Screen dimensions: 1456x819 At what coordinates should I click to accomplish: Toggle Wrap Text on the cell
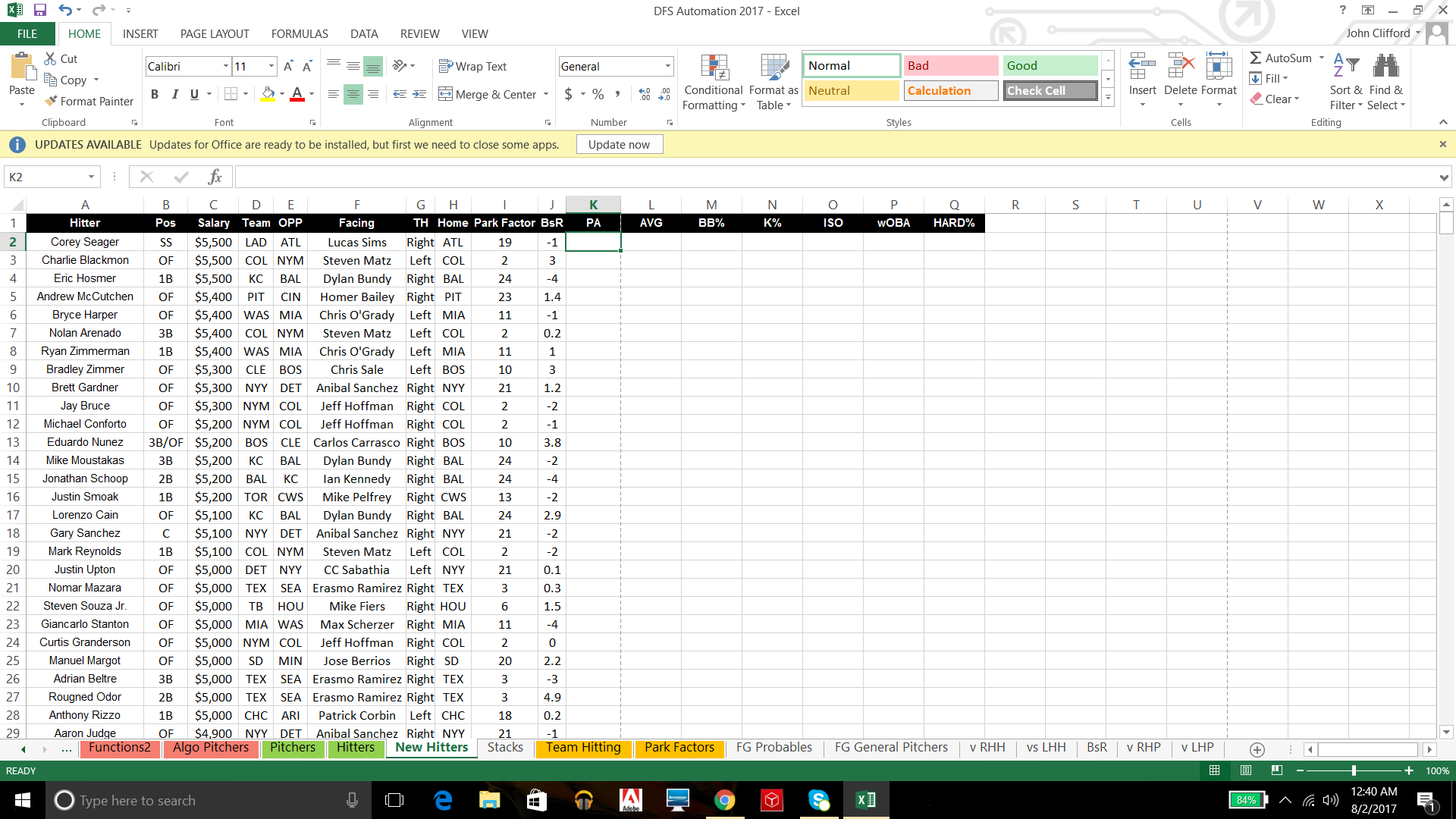(x=473, y=66)
